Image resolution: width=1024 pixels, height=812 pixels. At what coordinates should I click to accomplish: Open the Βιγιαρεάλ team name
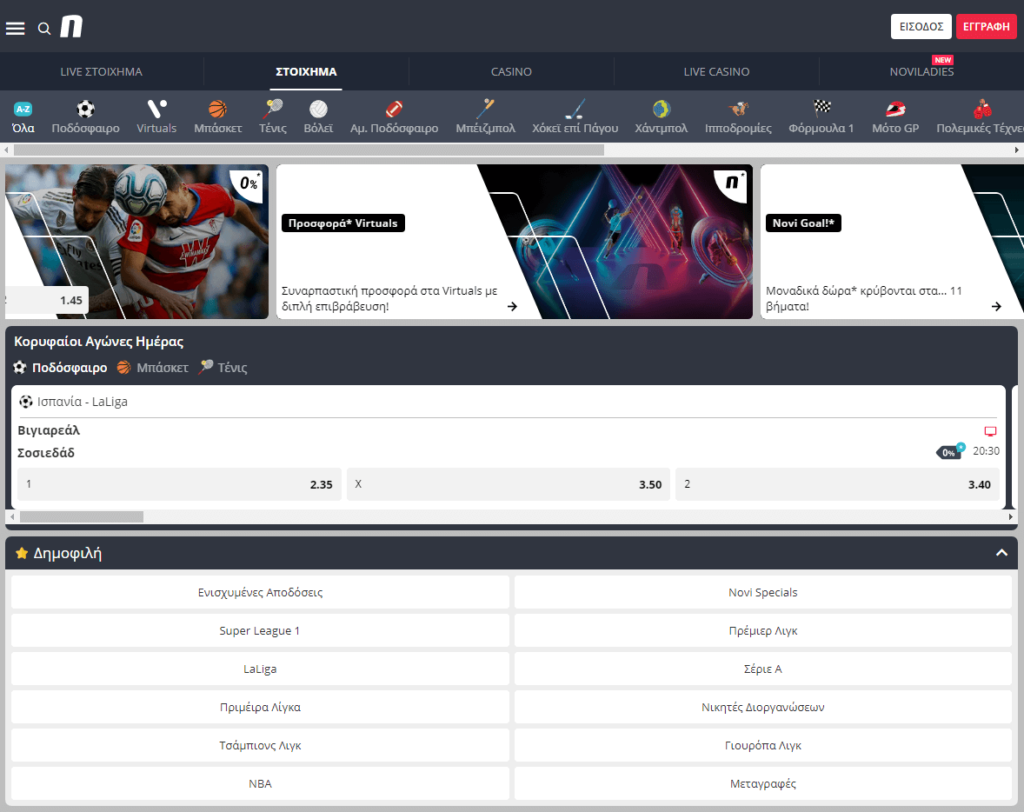[x=48, y=430]
